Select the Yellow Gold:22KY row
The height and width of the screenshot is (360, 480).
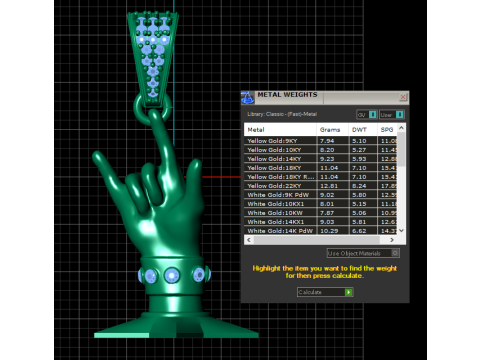pos(321,186)
